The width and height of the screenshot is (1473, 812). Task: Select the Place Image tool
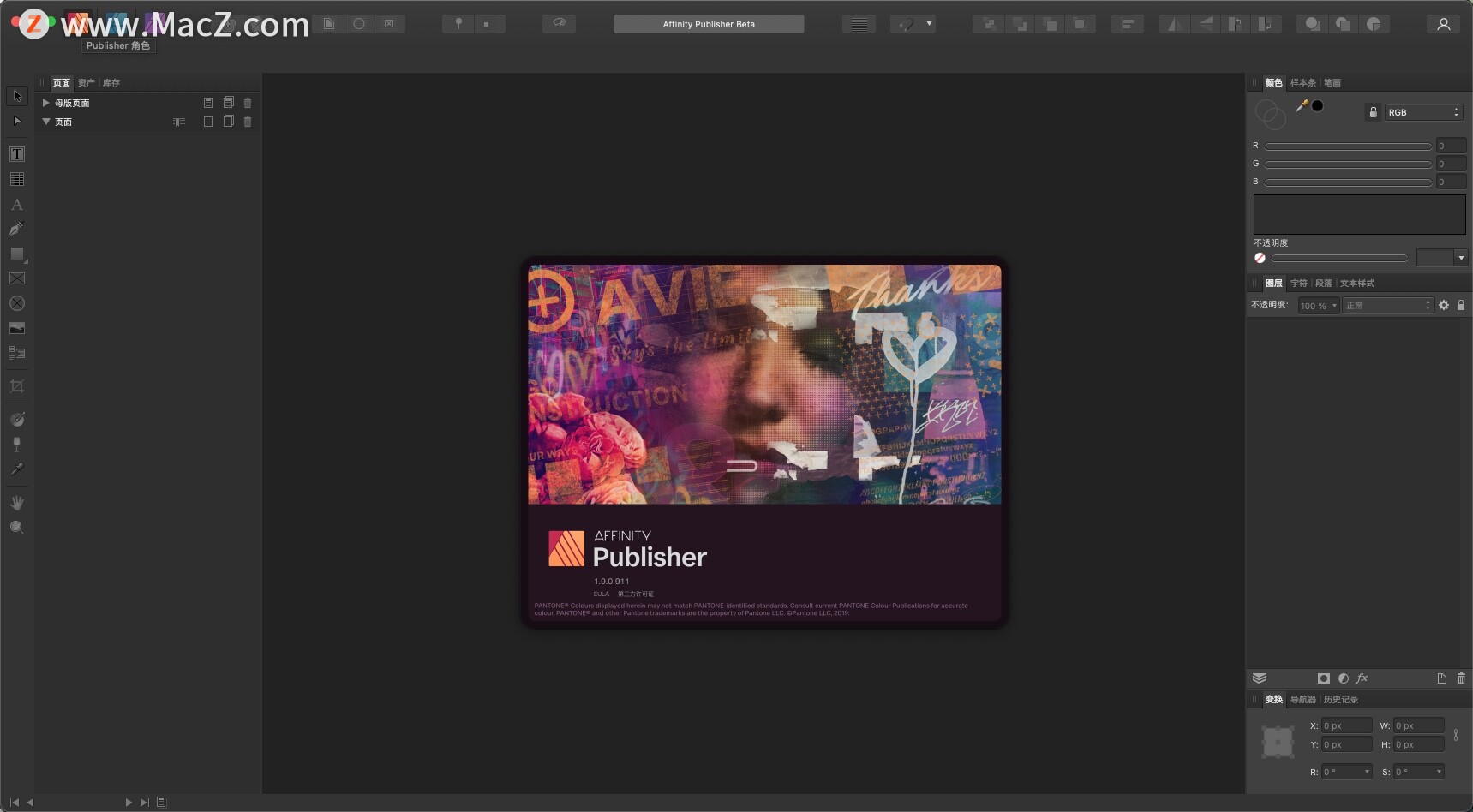tap(17, 328)
